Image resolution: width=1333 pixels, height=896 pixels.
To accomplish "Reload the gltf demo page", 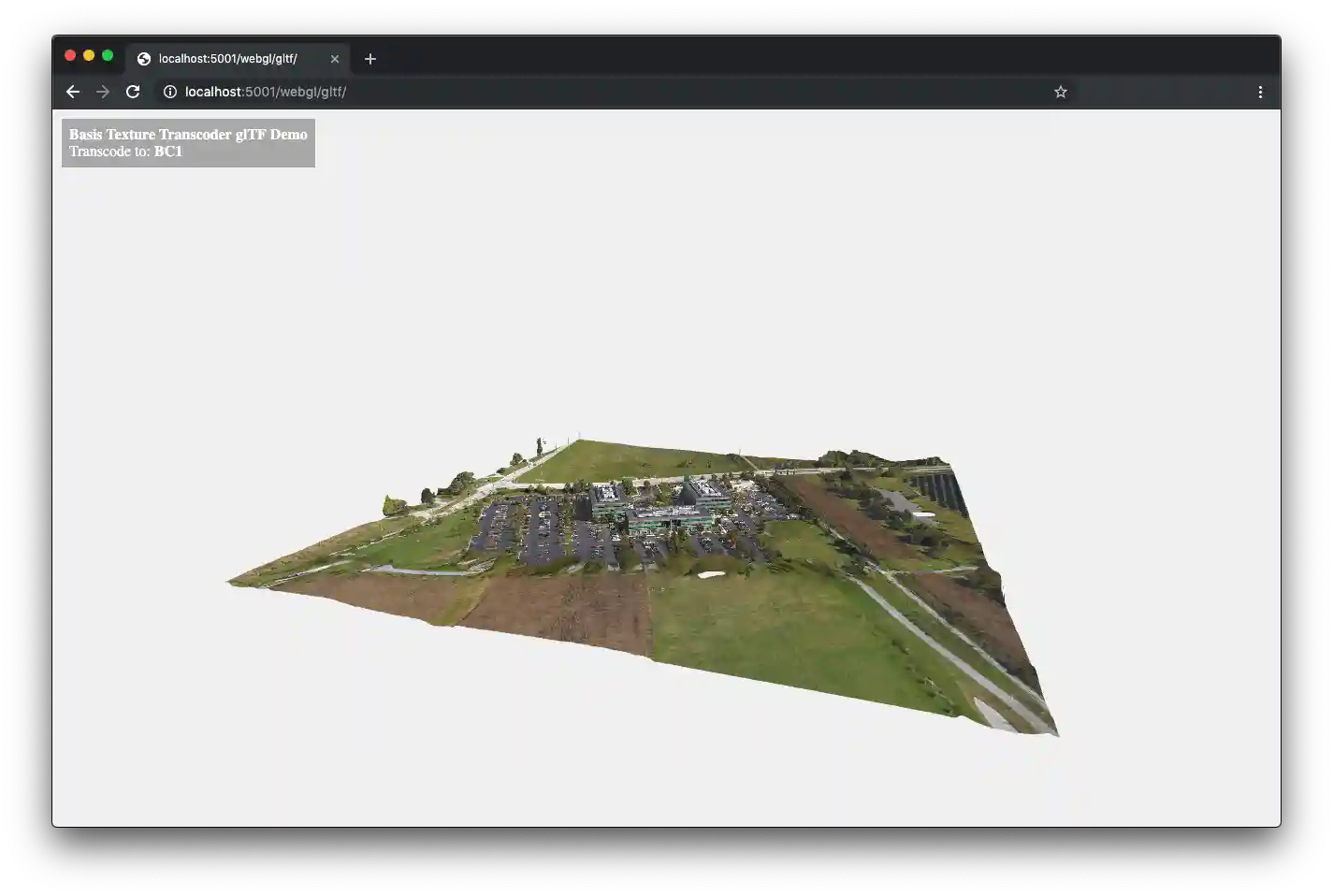I will (x=132, y=91).
